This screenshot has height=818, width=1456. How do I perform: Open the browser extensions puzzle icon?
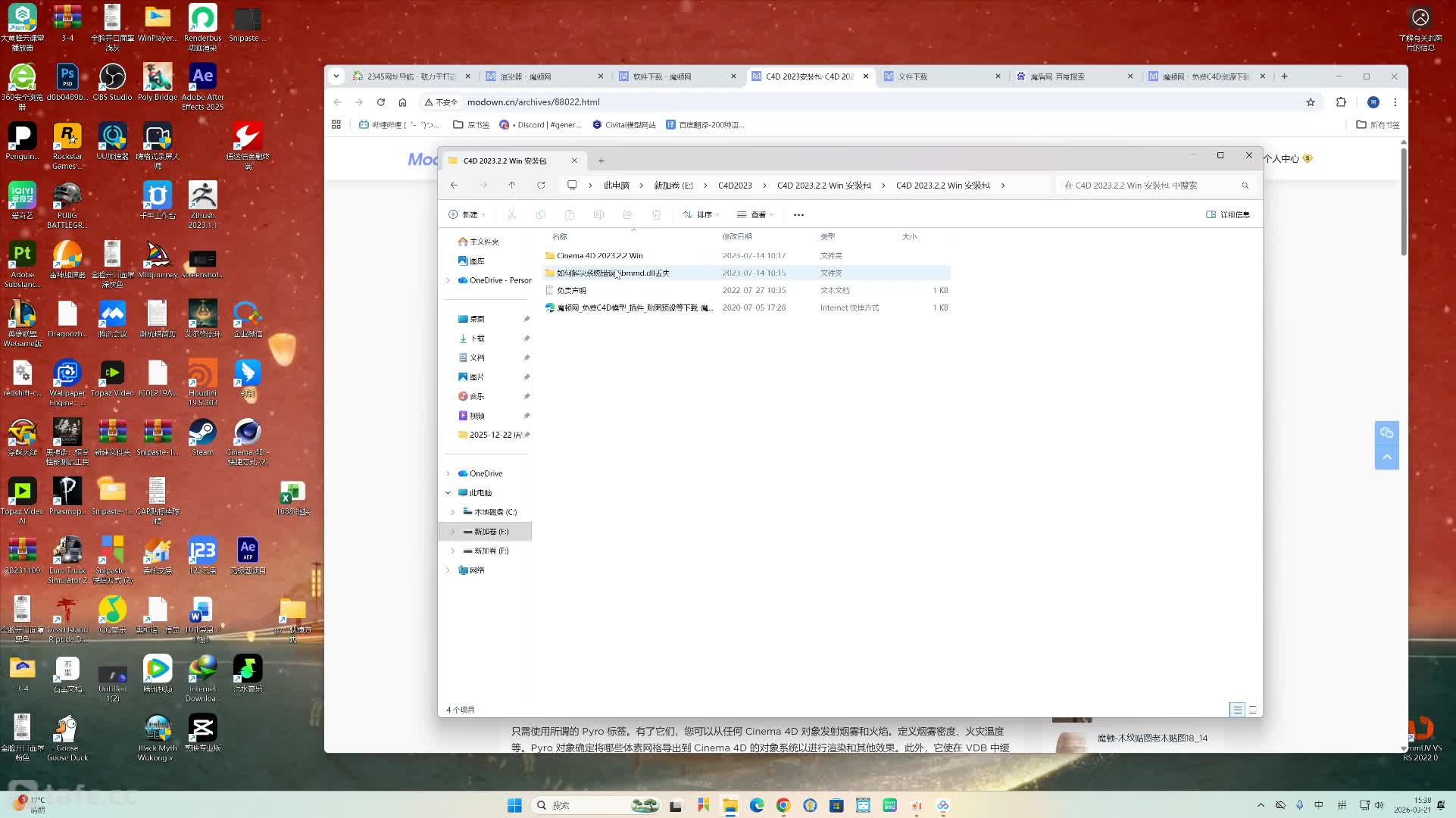[1341, 102]
